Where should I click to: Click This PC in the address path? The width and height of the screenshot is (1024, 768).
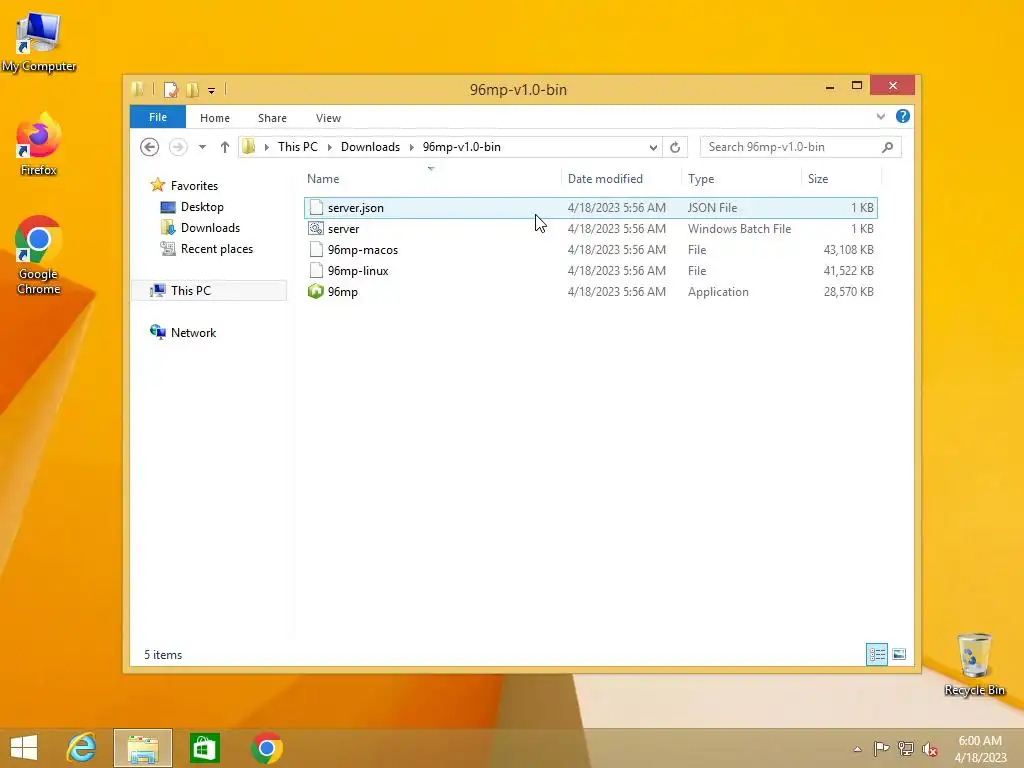[298, 147]
